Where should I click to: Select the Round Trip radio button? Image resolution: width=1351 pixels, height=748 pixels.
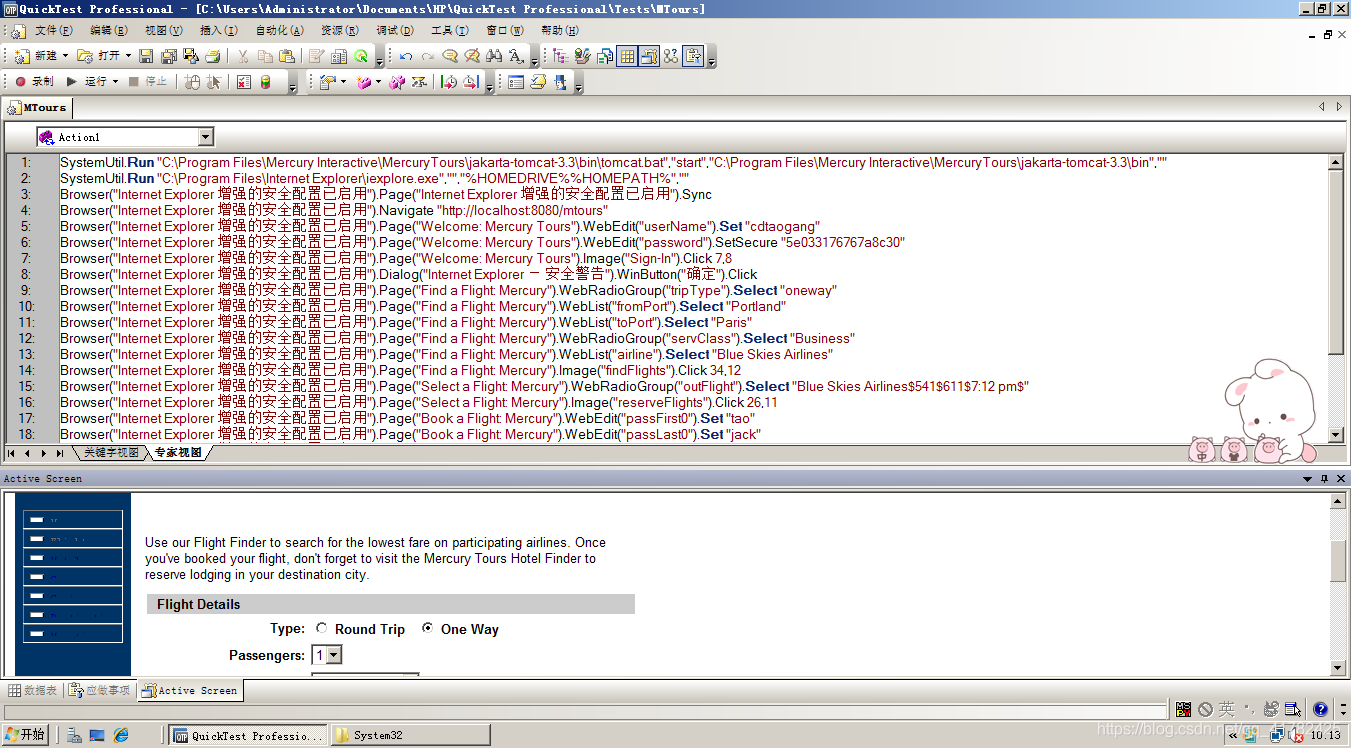[x=321, y=628]
